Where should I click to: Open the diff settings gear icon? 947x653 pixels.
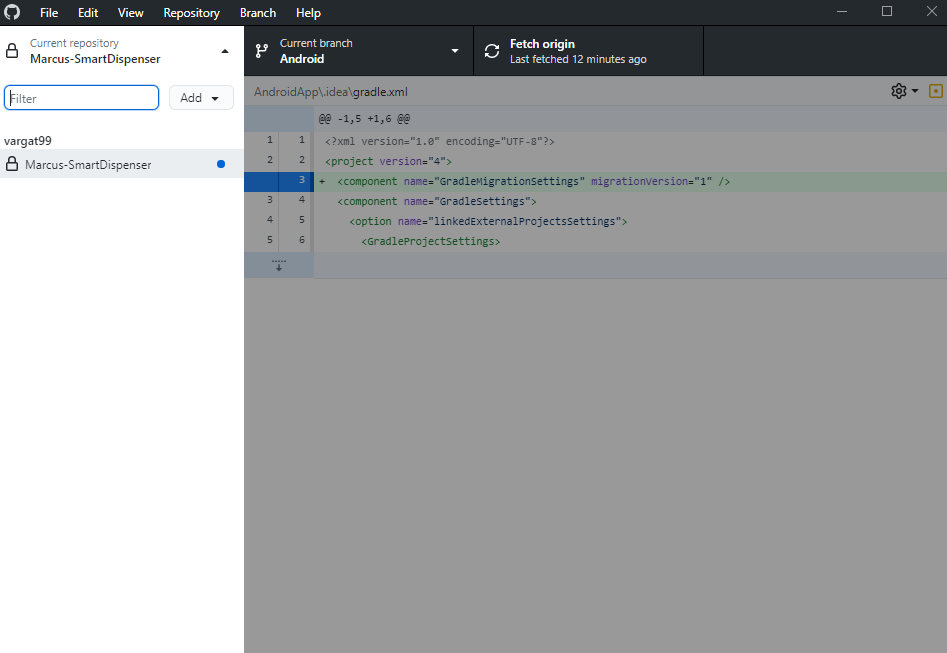coord(898,90)
